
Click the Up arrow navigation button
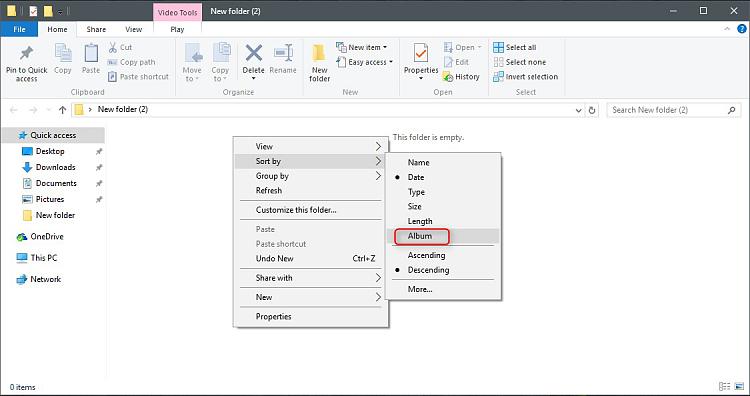pyautogui.click(x=62, y=110)
